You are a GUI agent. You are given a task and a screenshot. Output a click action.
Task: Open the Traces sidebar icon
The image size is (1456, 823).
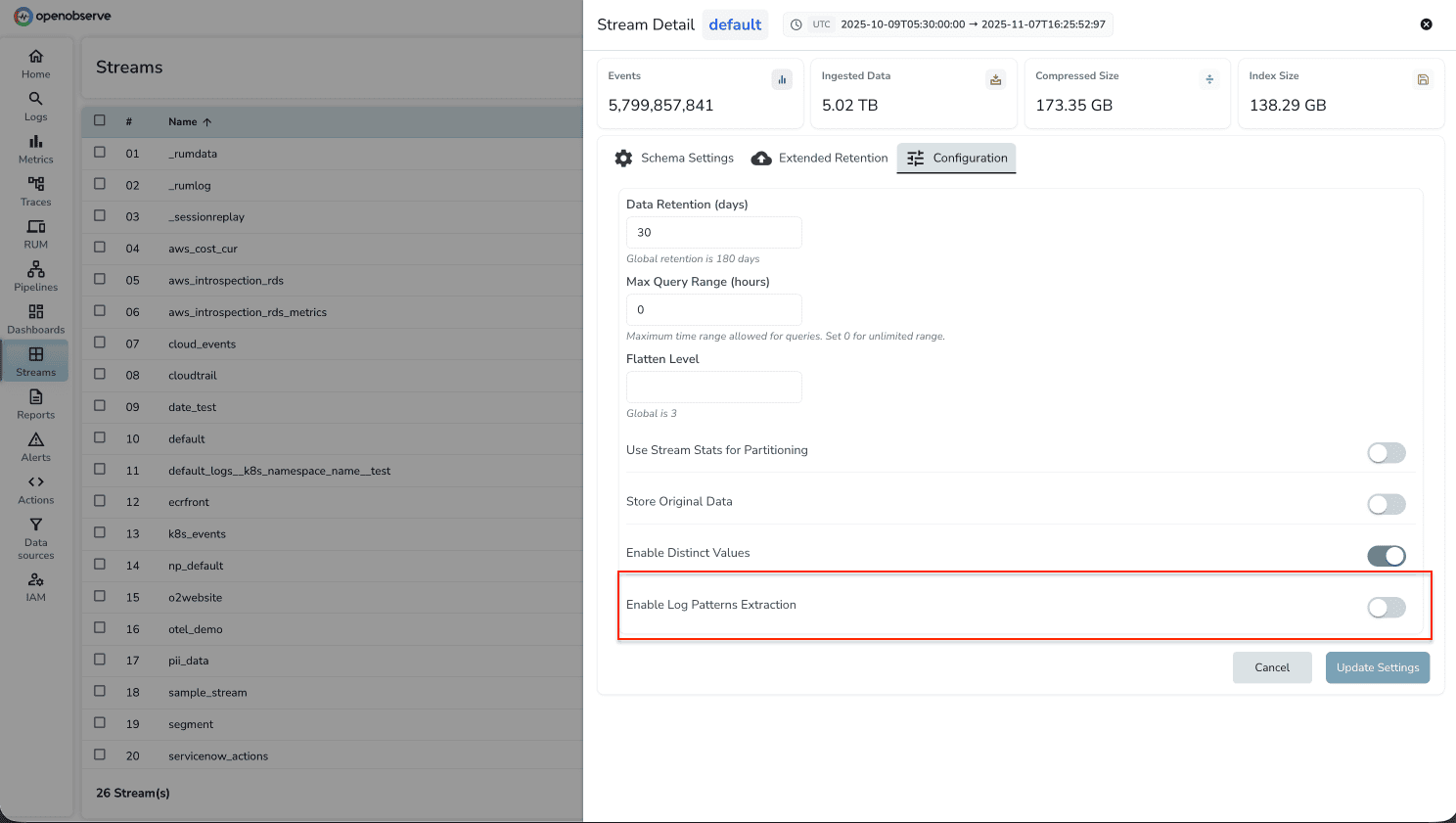pyautogui.click(x=35, y=184)
